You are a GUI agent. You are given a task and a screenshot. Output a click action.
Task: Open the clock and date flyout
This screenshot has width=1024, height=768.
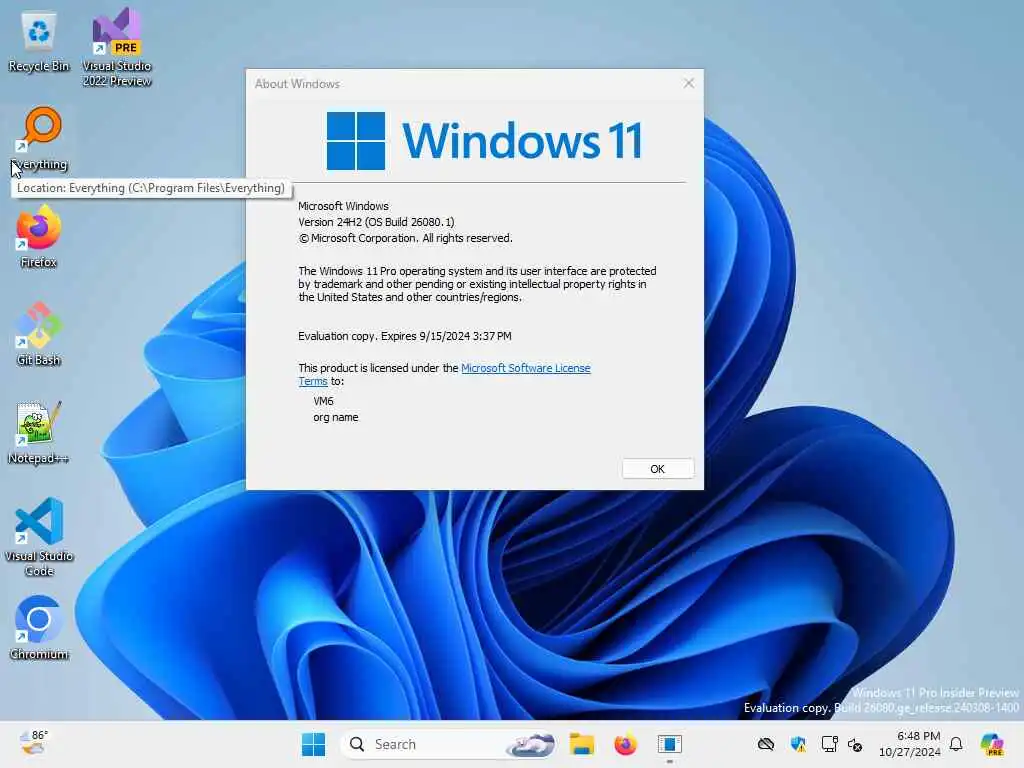[x=910, y=744]
